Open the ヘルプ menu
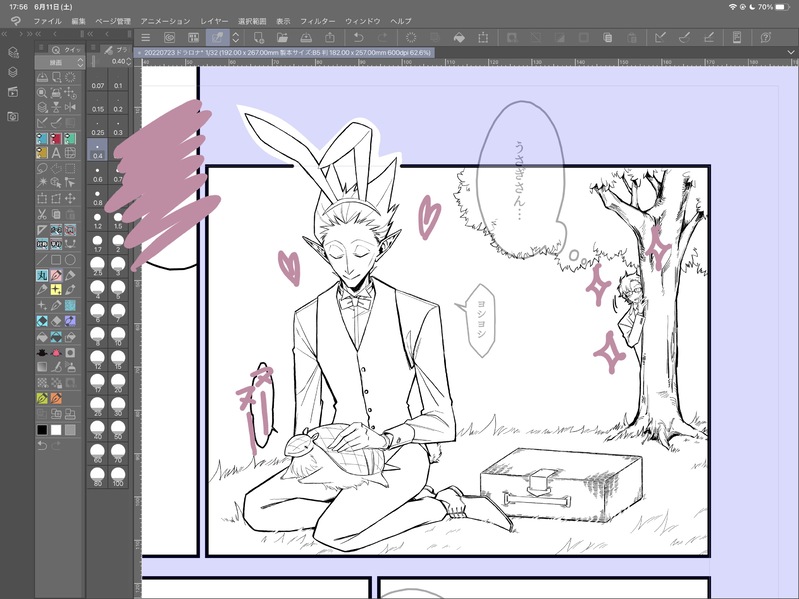 (x=401, y=21)
